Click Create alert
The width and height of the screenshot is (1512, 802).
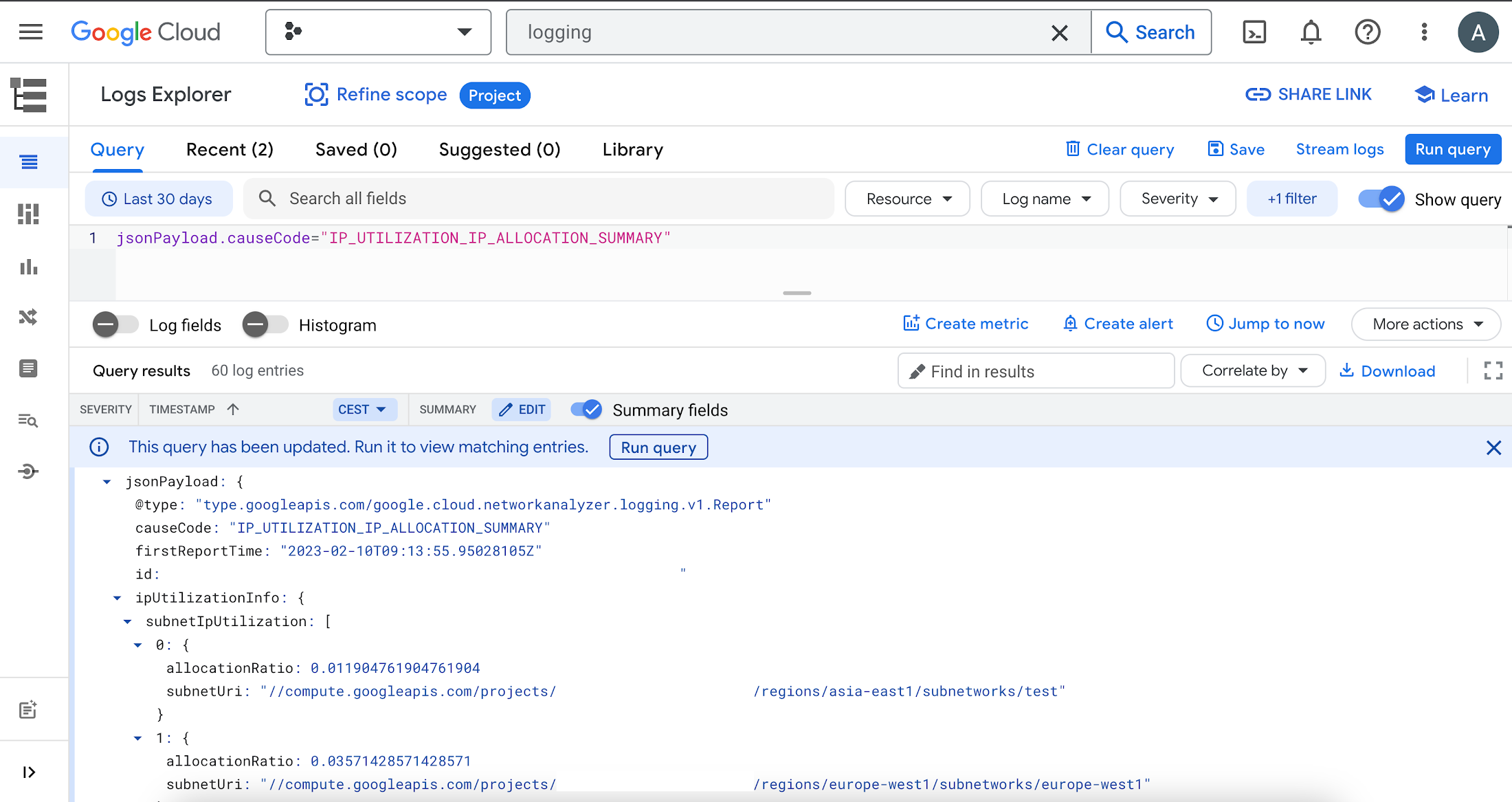point(1118,324)
